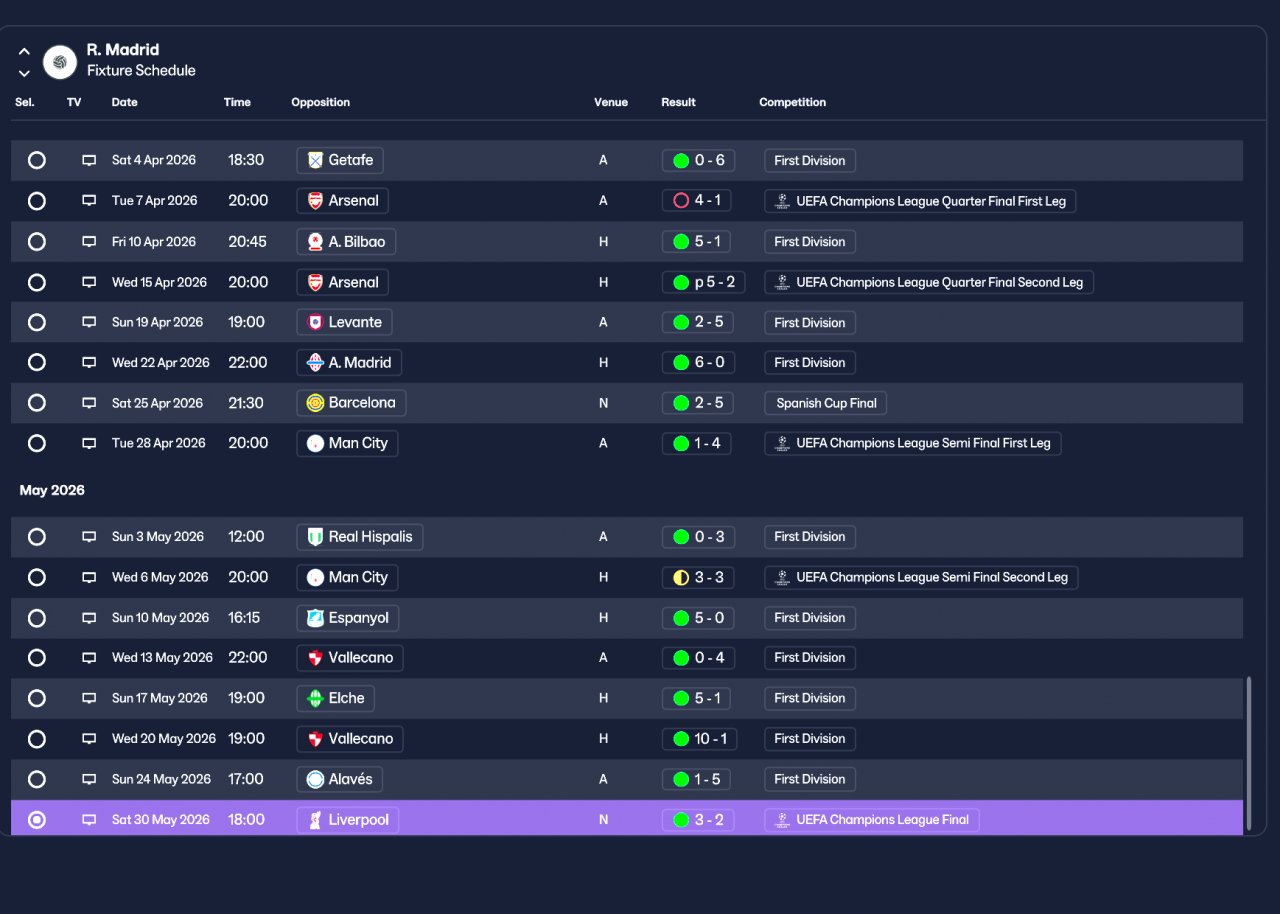
Task: Sort fixtures by Date column header
Action: coord(125,102)
